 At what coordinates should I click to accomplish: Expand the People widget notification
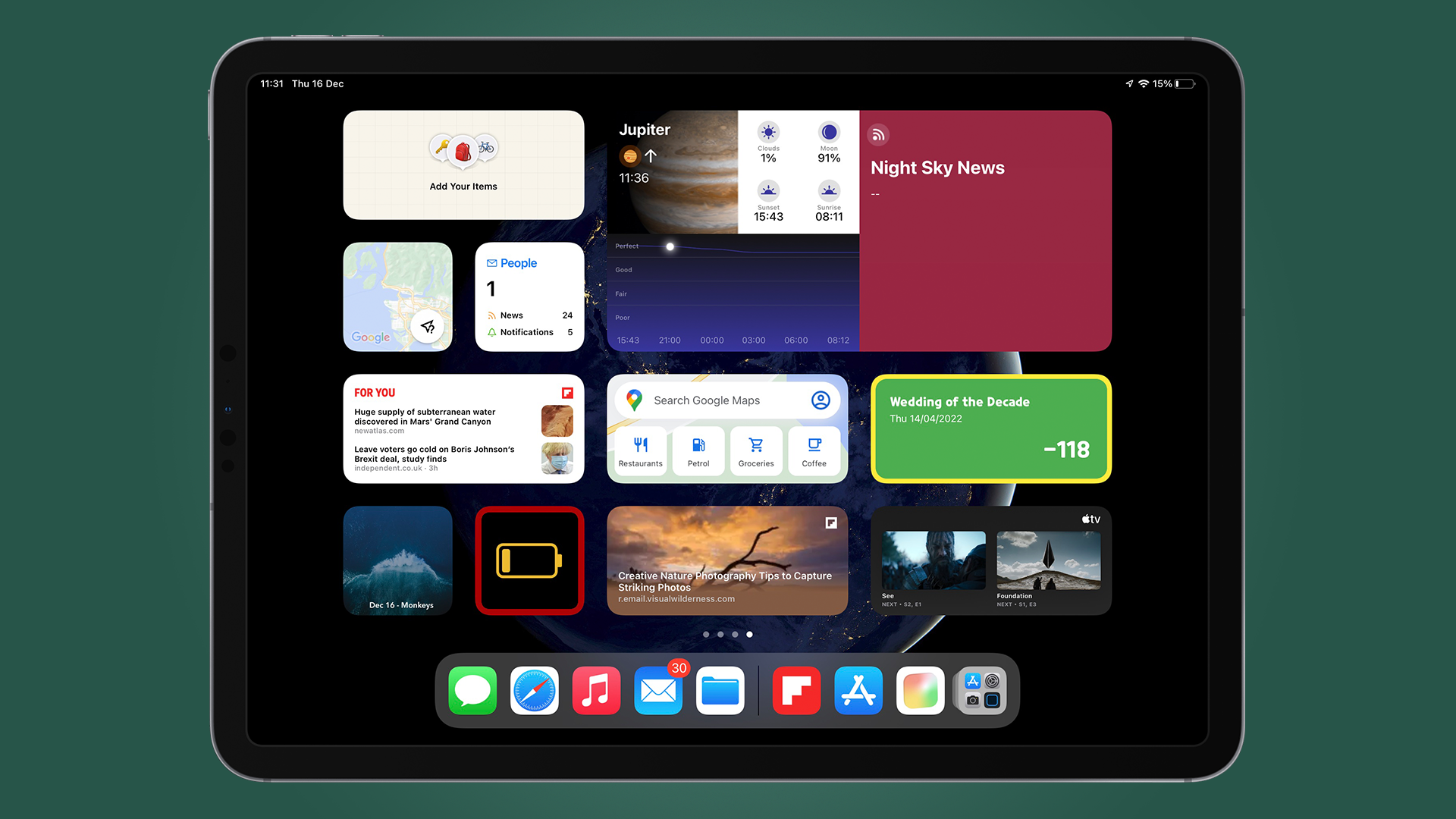(527, 331)
